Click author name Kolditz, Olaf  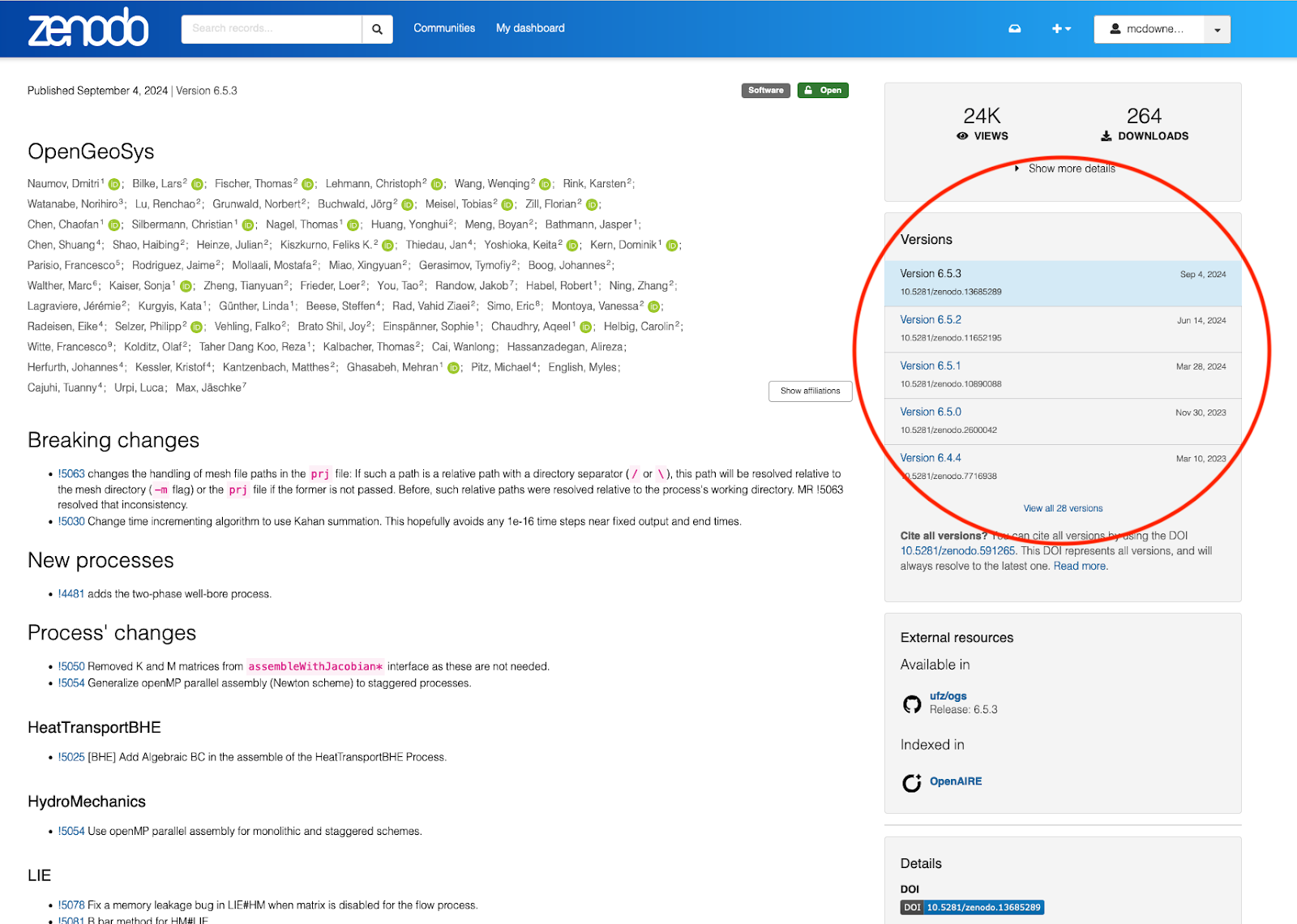[153, 347]
